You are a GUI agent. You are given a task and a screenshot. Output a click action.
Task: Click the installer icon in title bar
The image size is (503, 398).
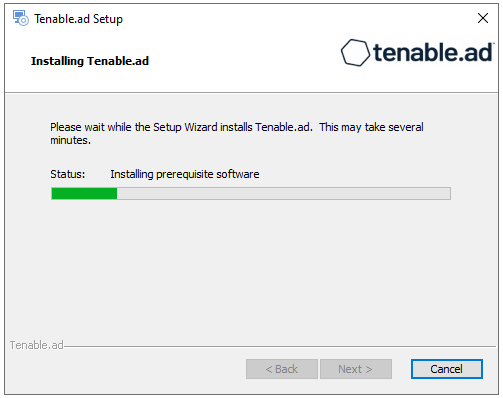[x=21, y=18]
